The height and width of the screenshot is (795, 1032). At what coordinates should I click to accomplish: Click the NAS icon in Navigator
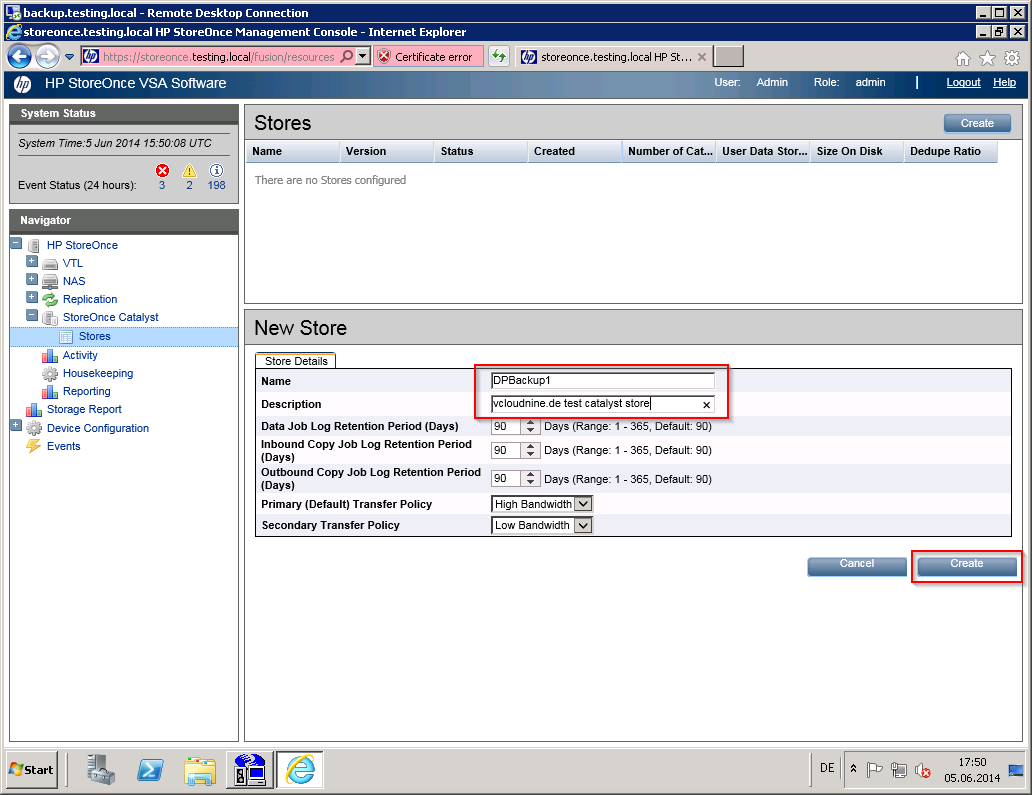tap(50, 282)
